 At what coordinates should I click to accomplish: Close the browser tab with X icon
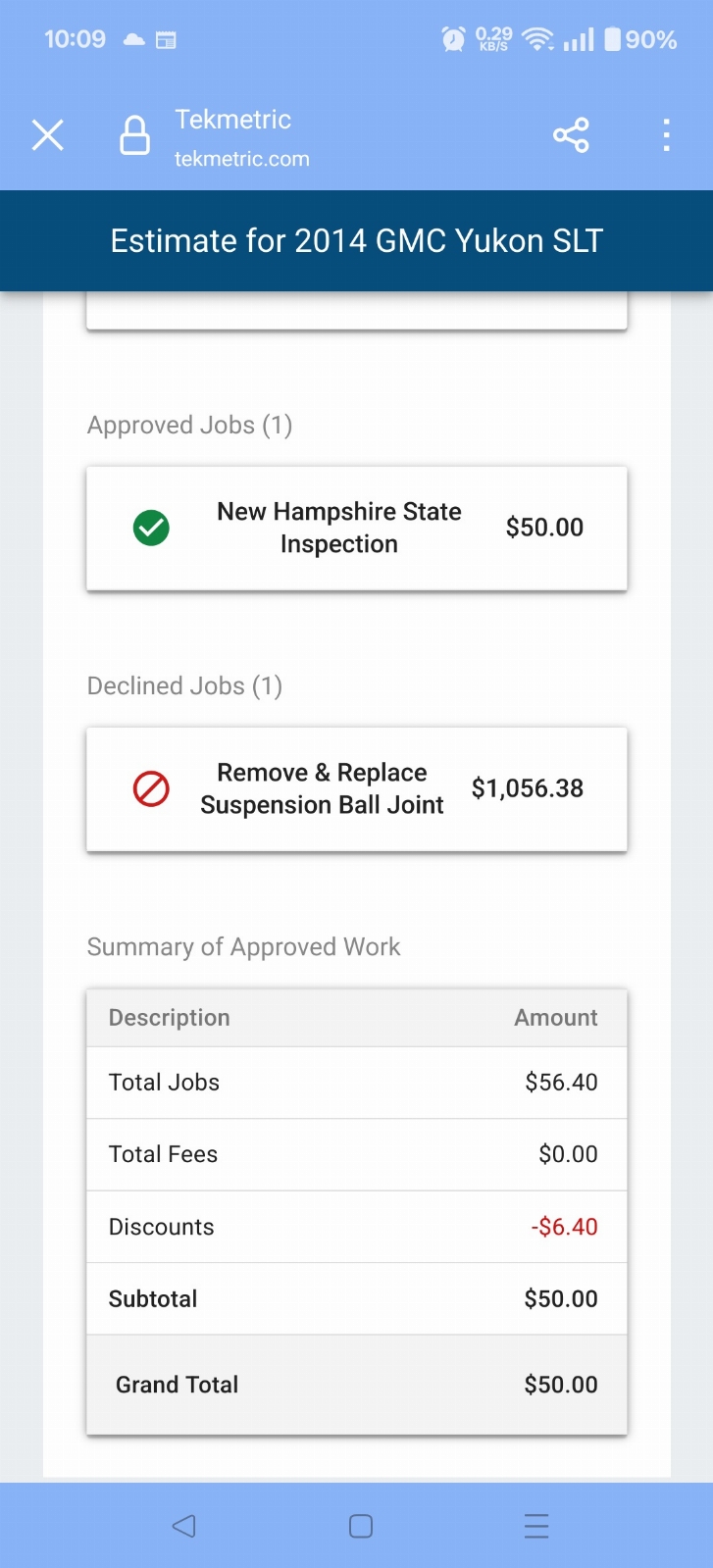tap(47, 135)
